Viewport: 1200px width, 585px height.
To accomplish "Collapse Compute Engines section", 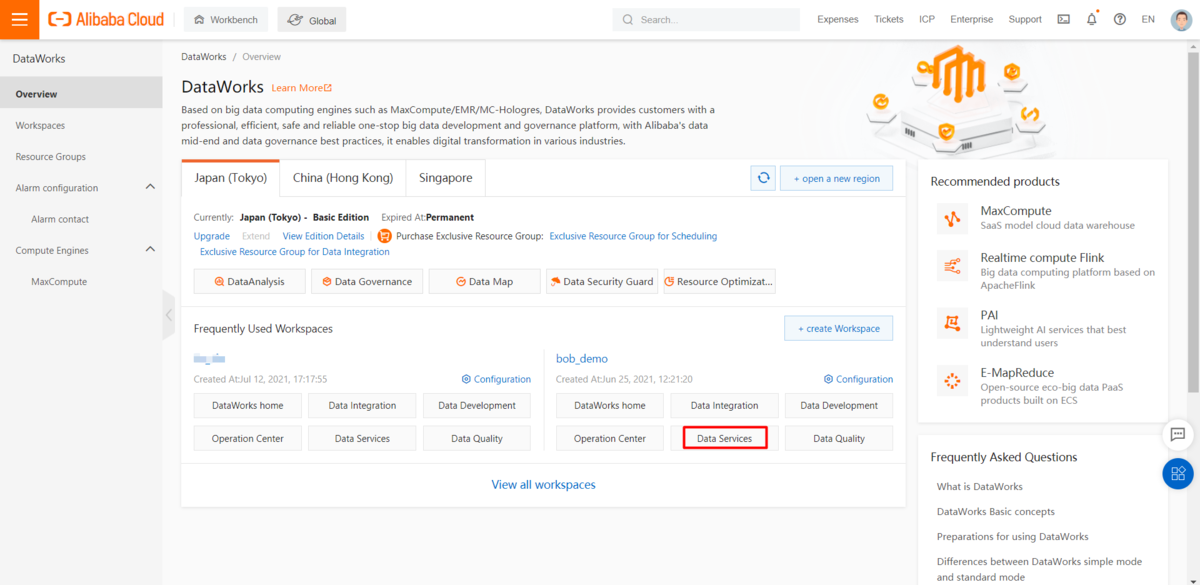I will (x=150, y=250).
